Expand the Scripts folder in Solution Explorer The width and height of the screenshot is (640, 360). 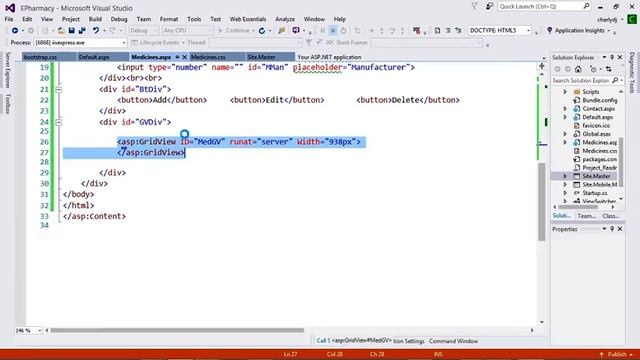(x=565, y=92)
